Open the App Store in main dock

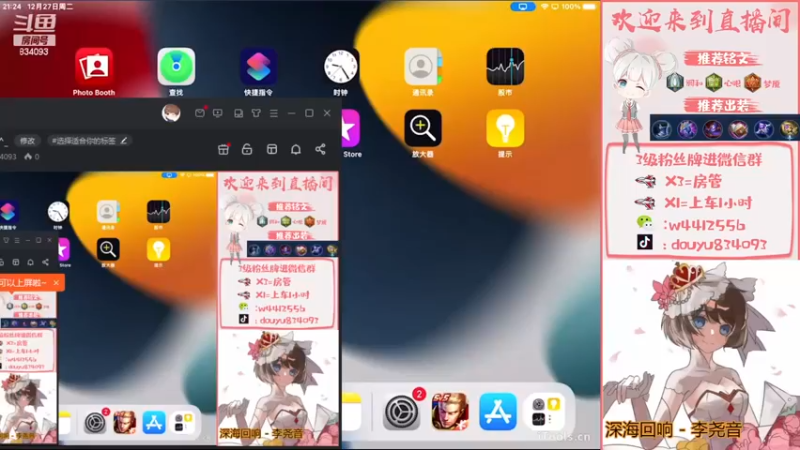pyautogui.click(x=498, y=411)
